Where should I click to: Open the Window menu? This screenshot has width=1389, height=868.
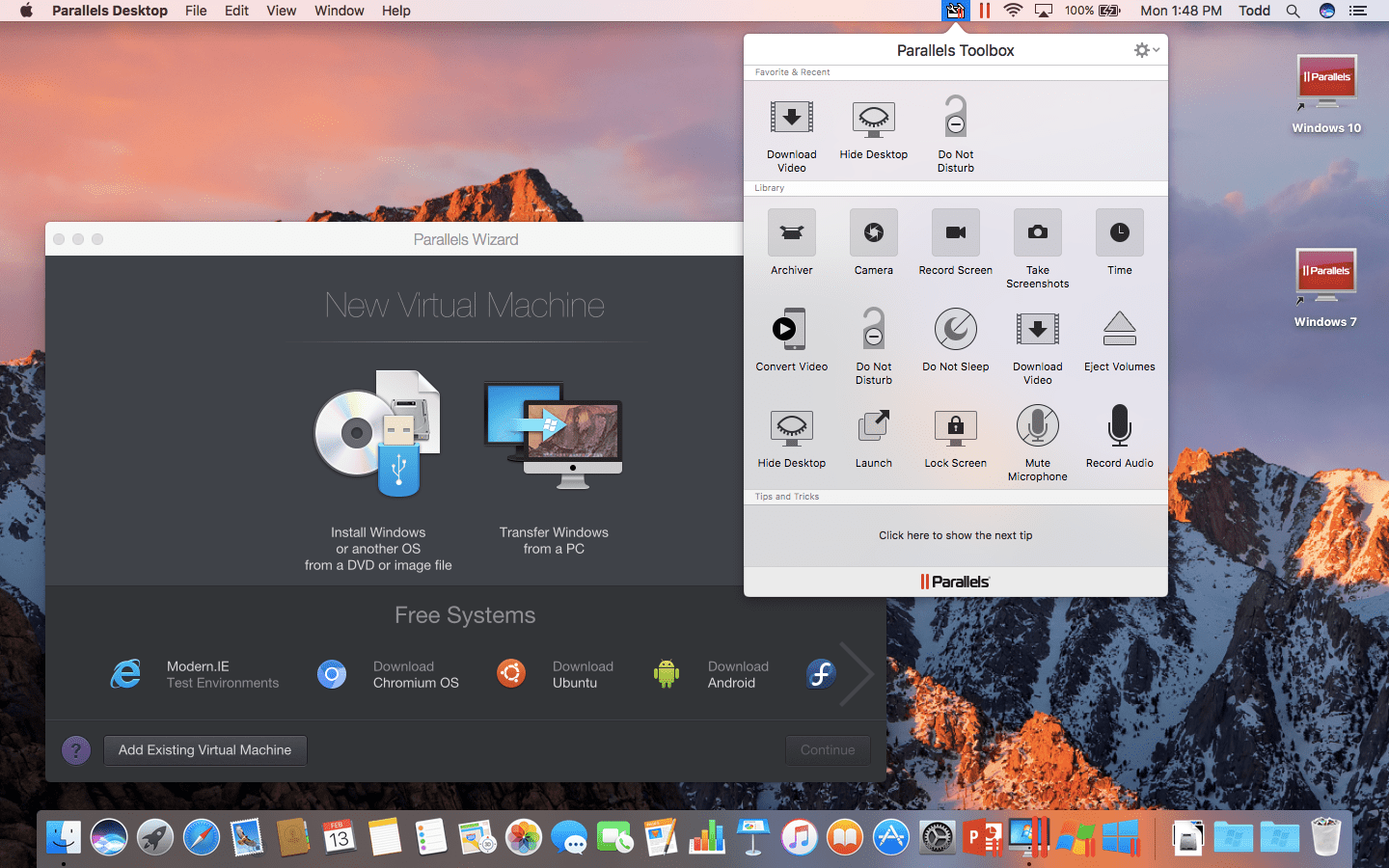click(340, 11)
